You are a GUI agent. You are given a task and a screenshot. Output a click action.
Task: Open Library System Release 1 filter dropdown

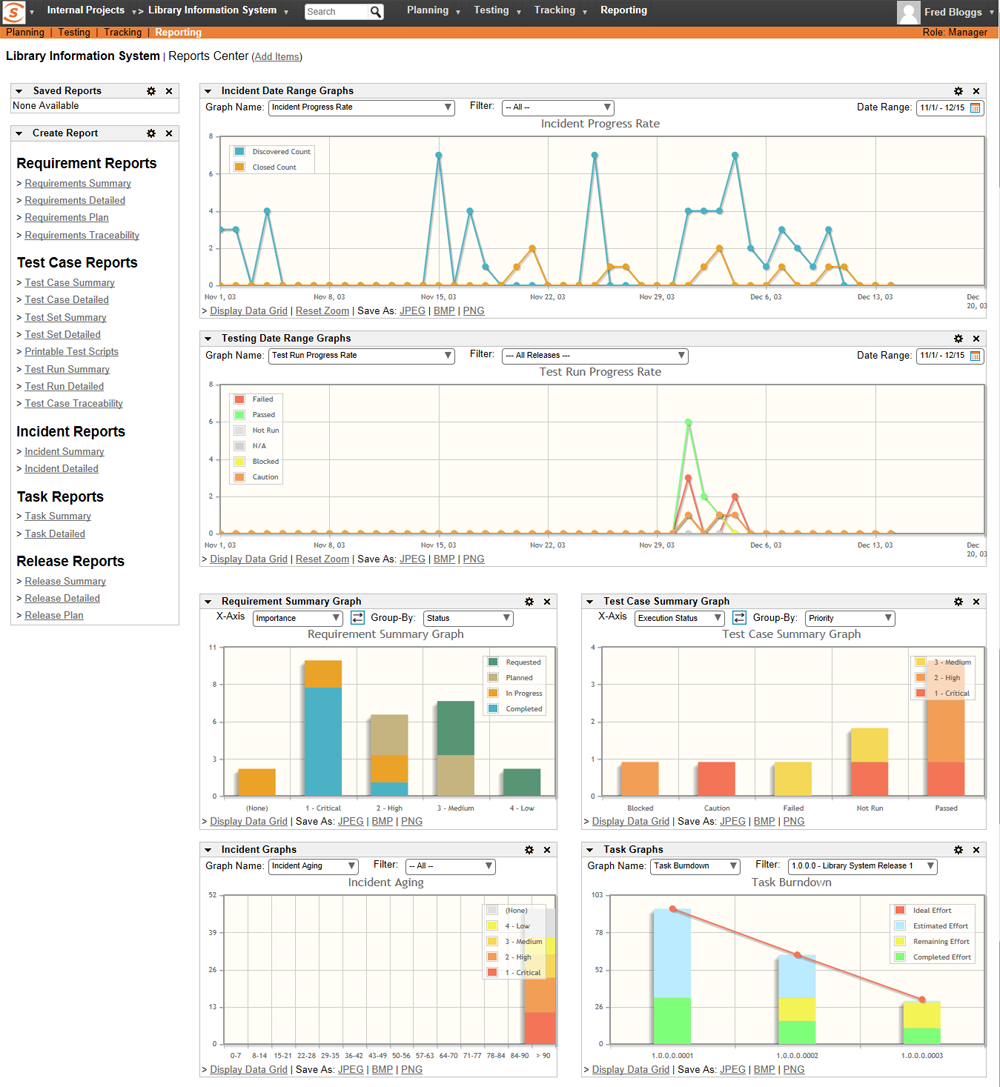[x=863, y=866]
